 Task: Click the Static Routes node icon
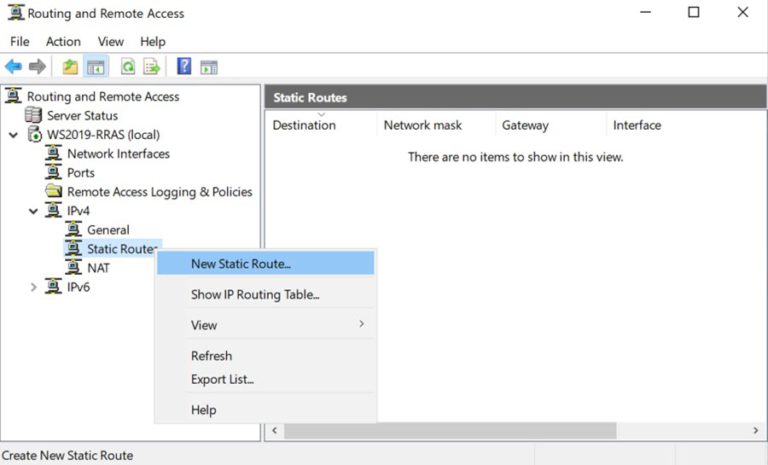click(x=73, y=248)
